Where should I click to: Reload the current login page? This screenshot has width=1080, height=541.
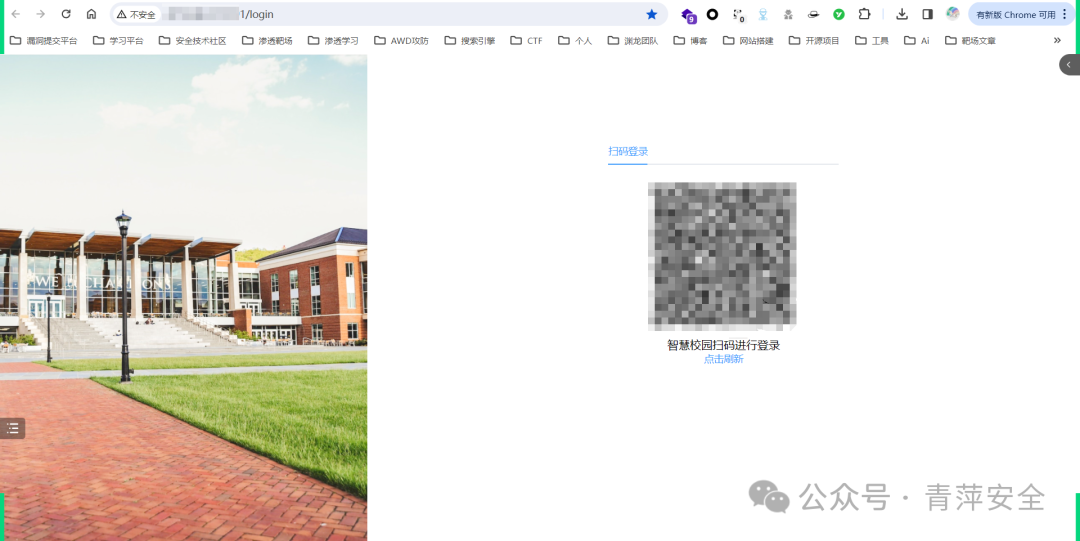click(x=66, y=14)
